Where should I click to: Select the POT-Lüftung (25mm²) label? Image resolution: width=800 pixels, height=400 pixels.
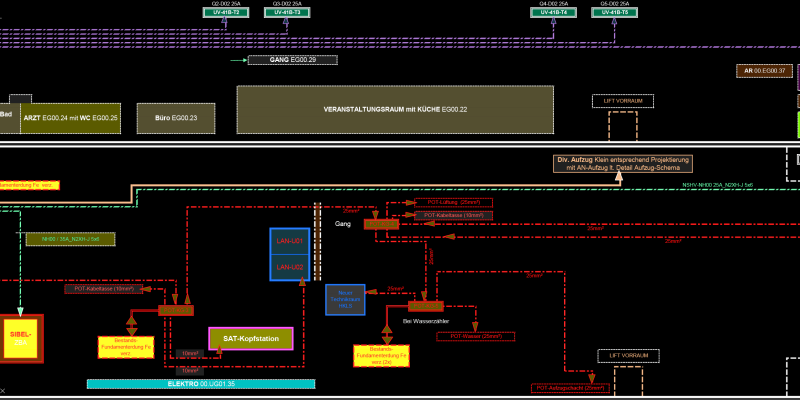(x=454, y=203)
